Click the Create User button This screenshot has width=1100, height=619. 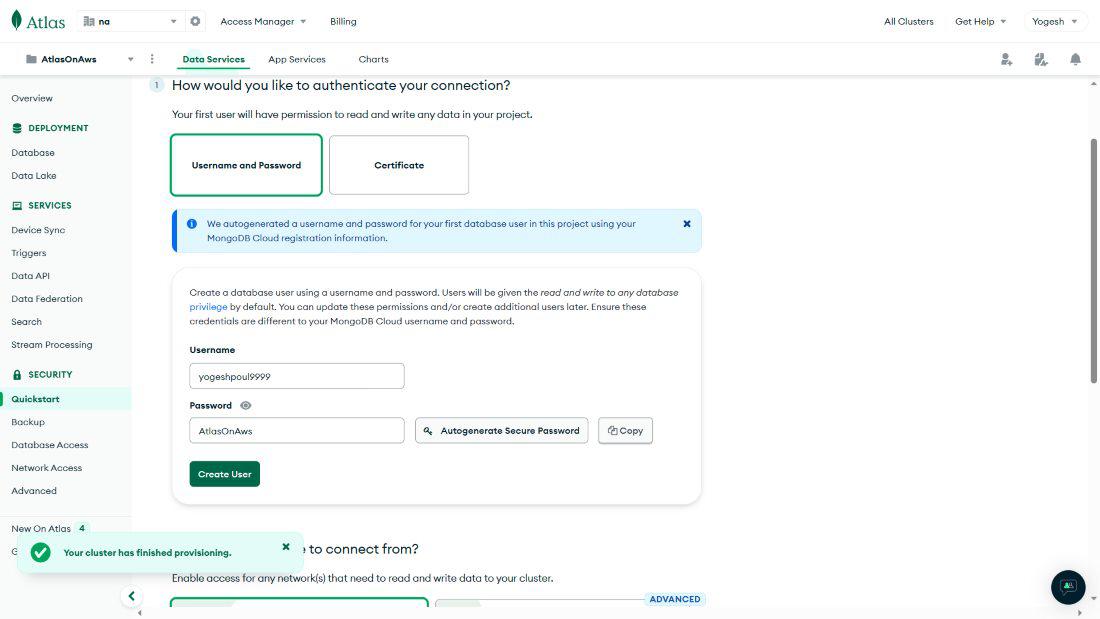point(225,474)
